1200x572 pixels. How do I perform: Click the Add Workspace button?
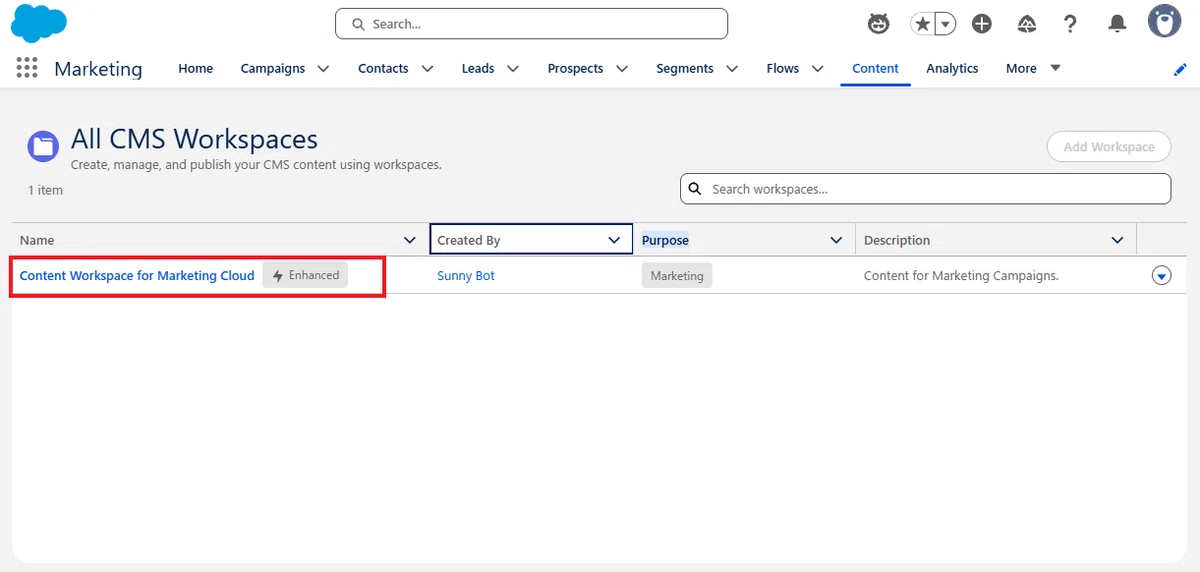(x=1108, y=147)
